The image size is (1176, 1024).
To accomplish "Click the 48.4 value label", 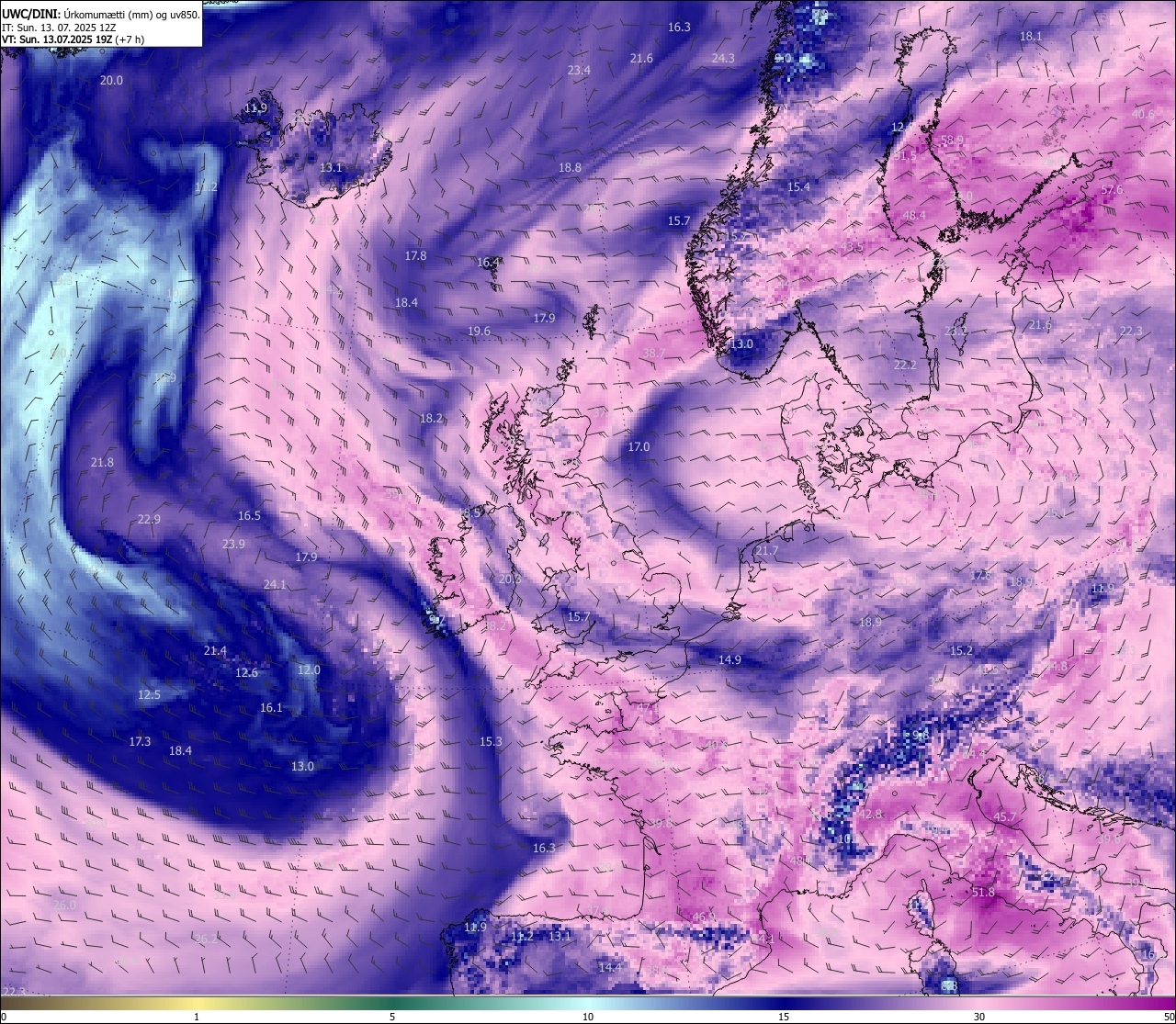I will click(x=914, y=216).
